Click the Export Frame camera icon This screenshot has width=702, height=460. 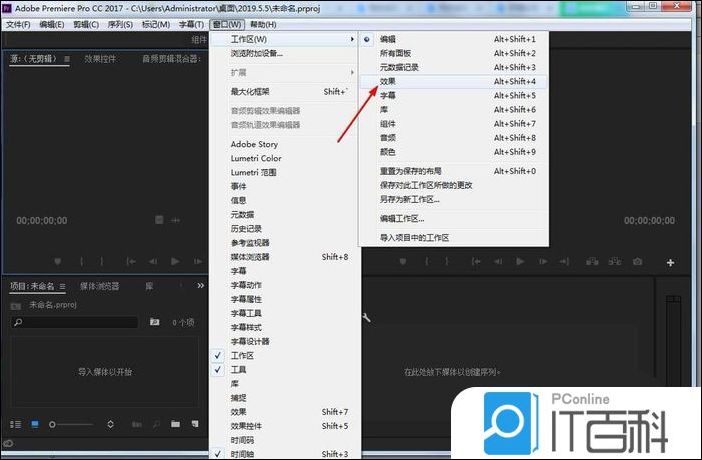click(637, 262)
